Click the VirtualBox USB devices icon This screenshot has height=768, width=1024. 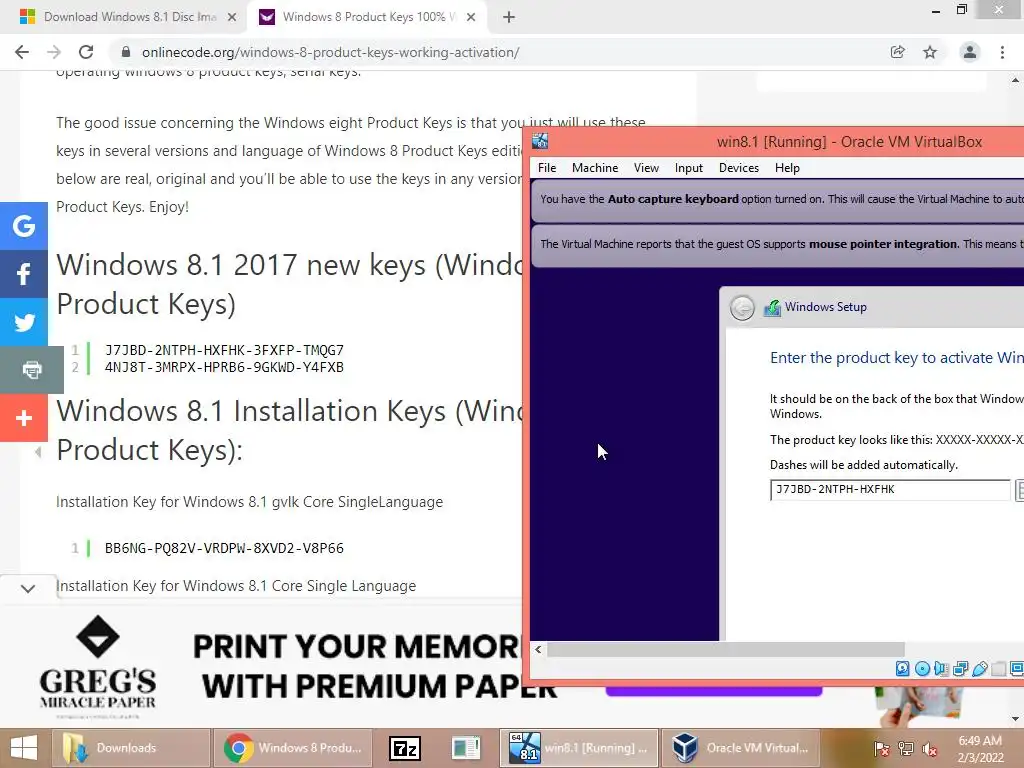tap(979, 668)
